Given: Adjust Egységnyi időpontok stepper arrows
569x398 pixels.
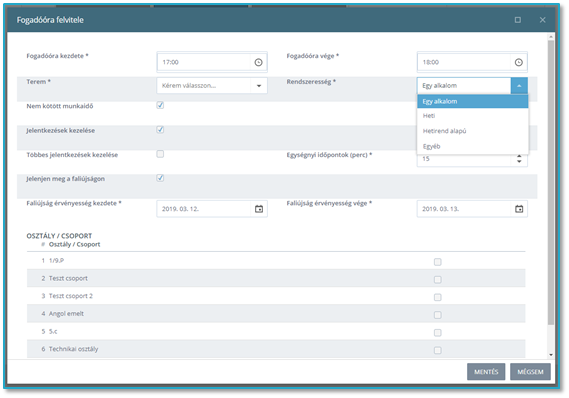Looking at the screenshot, I should click(519, 159).
